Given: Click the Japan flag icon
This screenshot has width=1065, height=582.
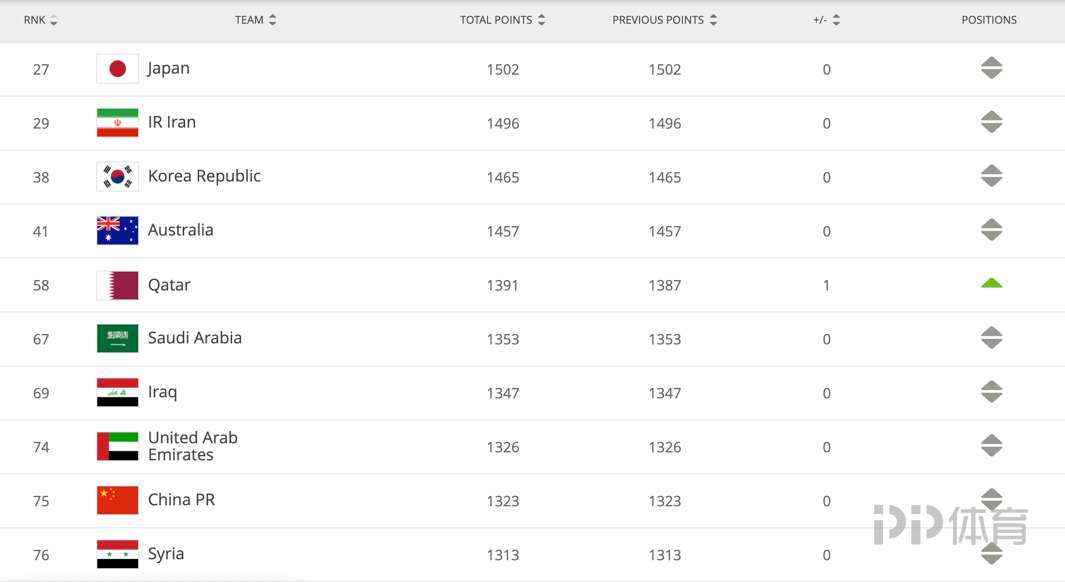Looking at the screenshot, I should coord(118,69).
